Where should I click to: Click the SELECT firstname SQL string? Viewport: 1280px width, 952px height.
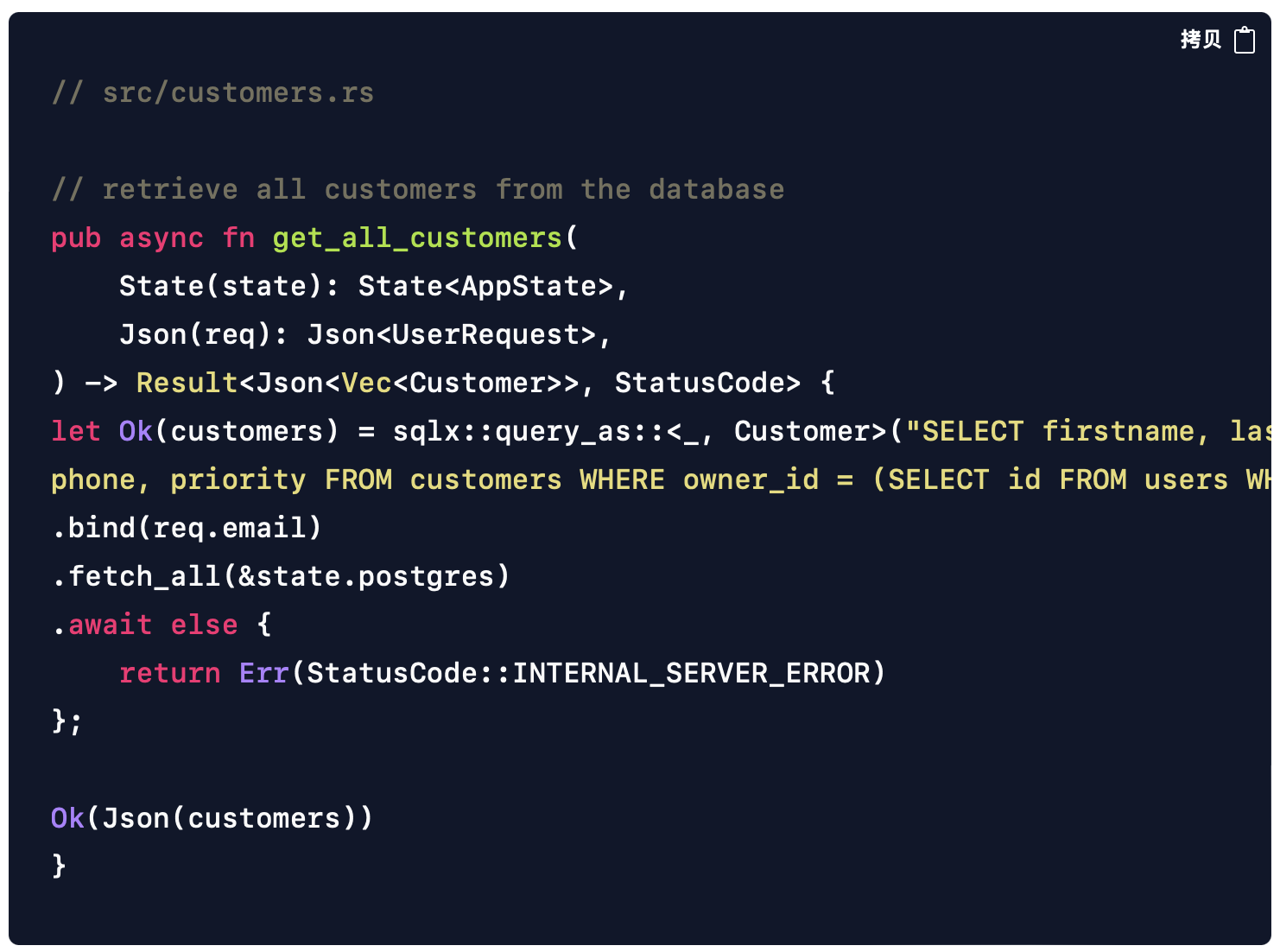[x=1050, y=431]
